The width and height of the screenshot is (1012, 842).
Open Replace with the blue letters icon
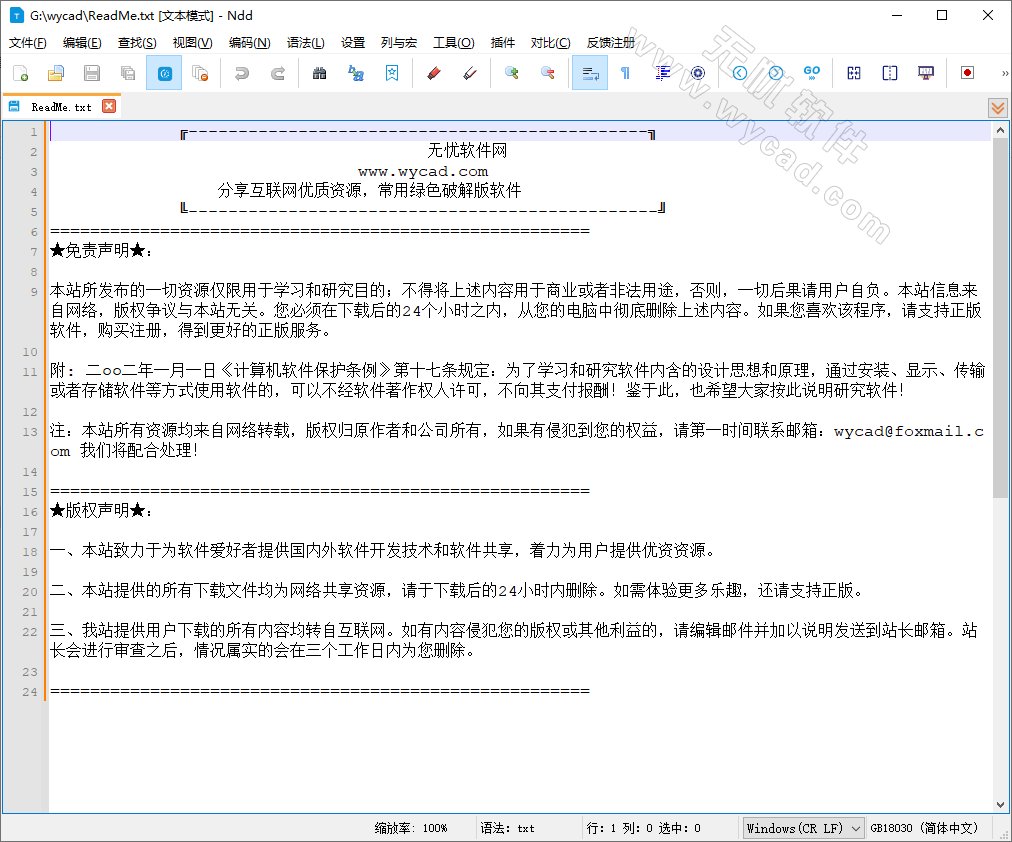357,73
